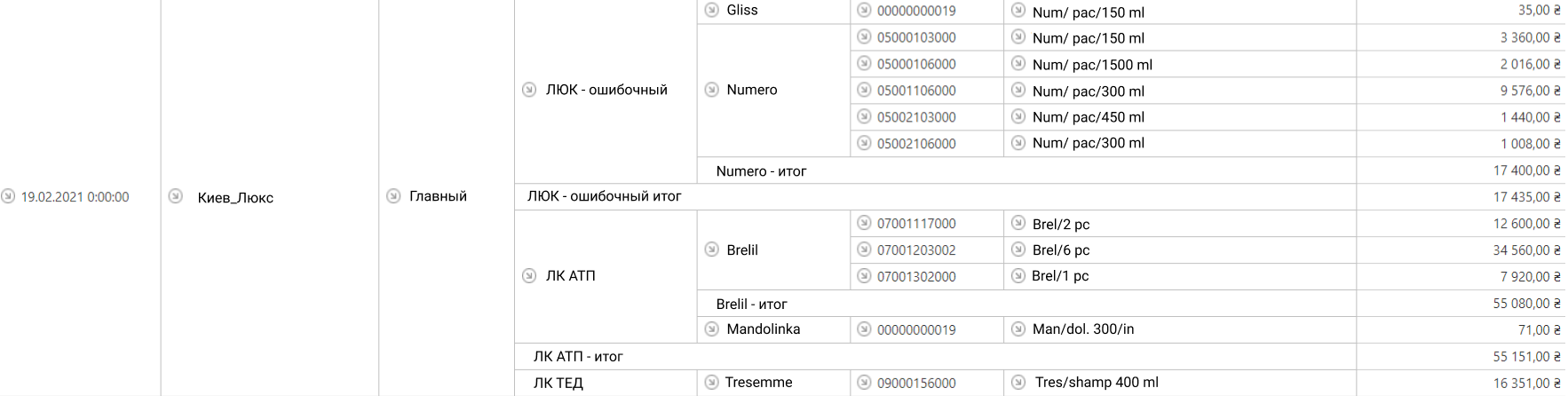Click the arrow icon next to Numero brand
Screen dimensions: 1568x396
(x=711, y=90)
